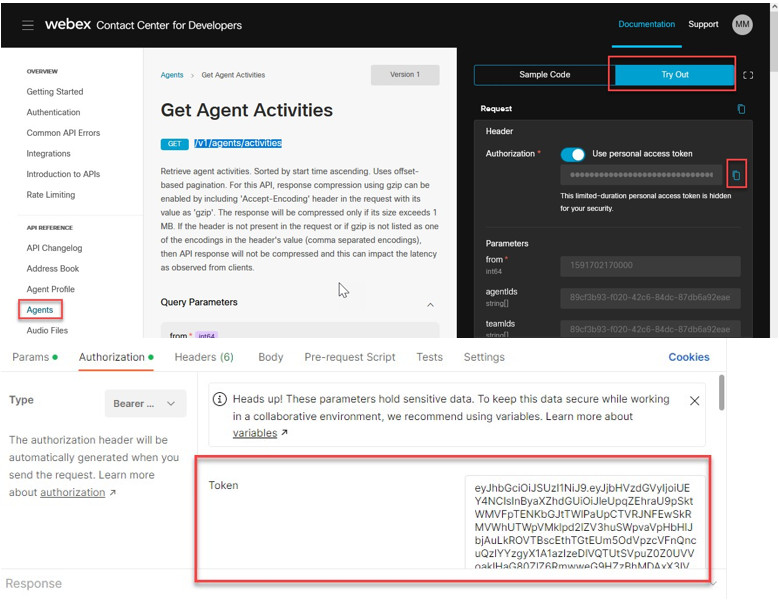779x602 pixels.
Task: Open the Support link
Action: coord(703,24)
